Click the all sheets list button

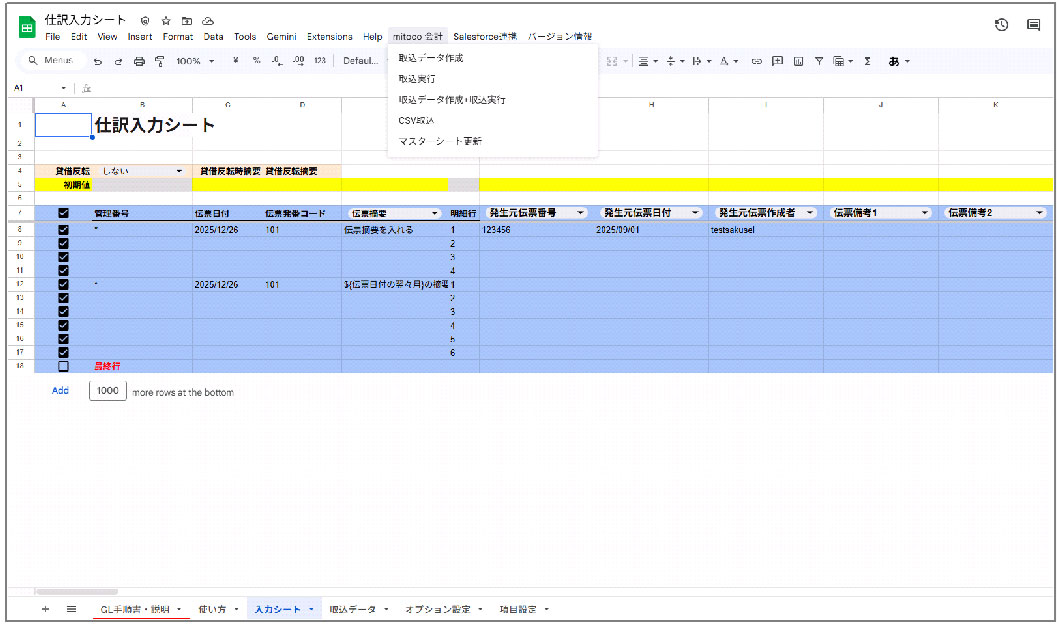coord(72,609)
